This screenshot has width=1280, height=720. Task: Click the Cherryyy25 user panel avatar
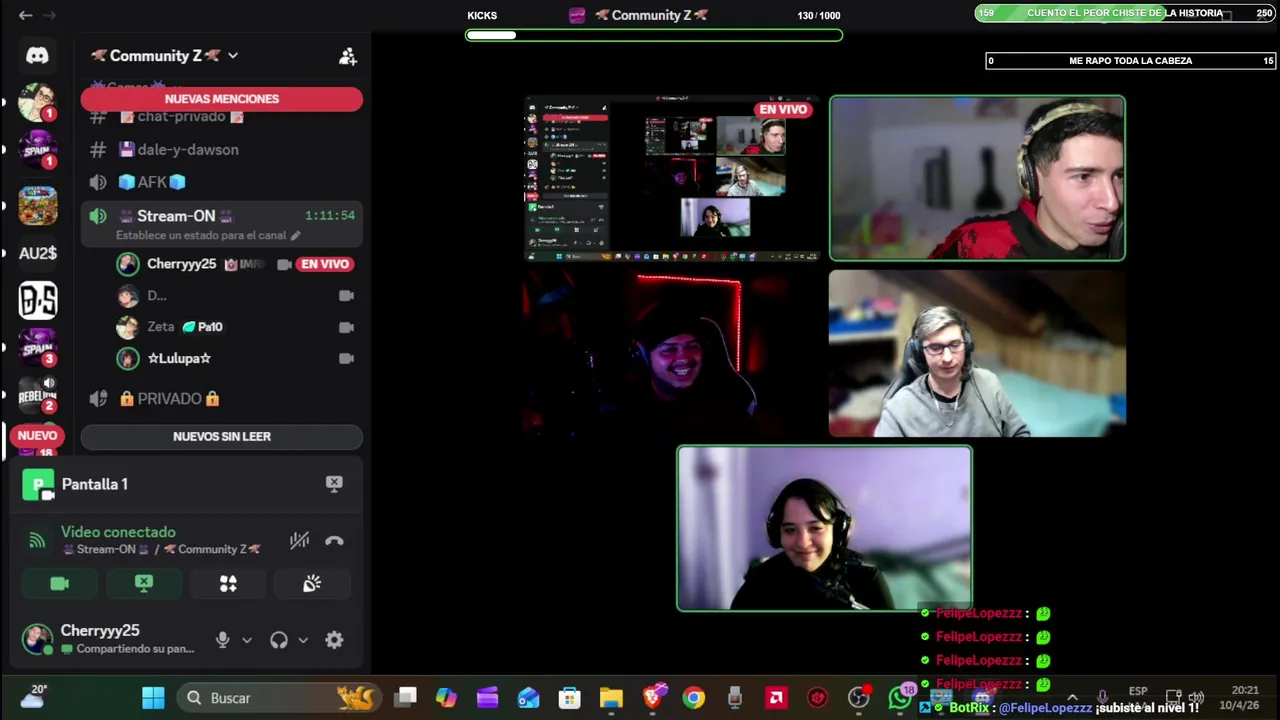pyautogui.click(x=37, y=639)
